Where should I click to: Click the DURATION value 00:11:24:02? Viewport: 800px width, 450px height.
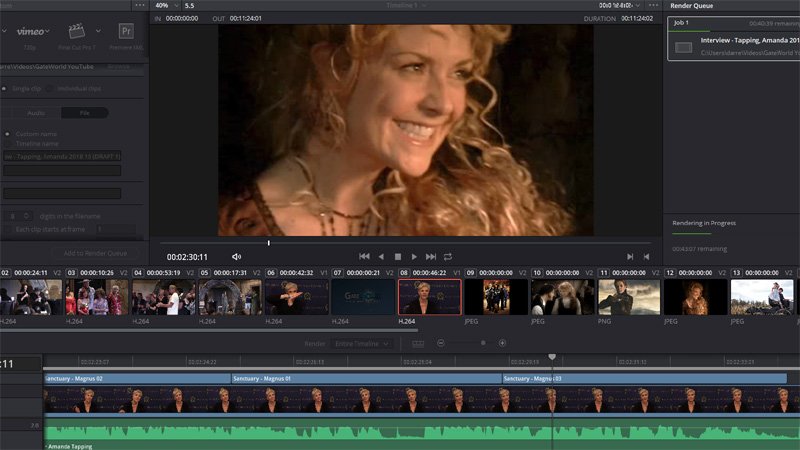click(x=637, y=18)
